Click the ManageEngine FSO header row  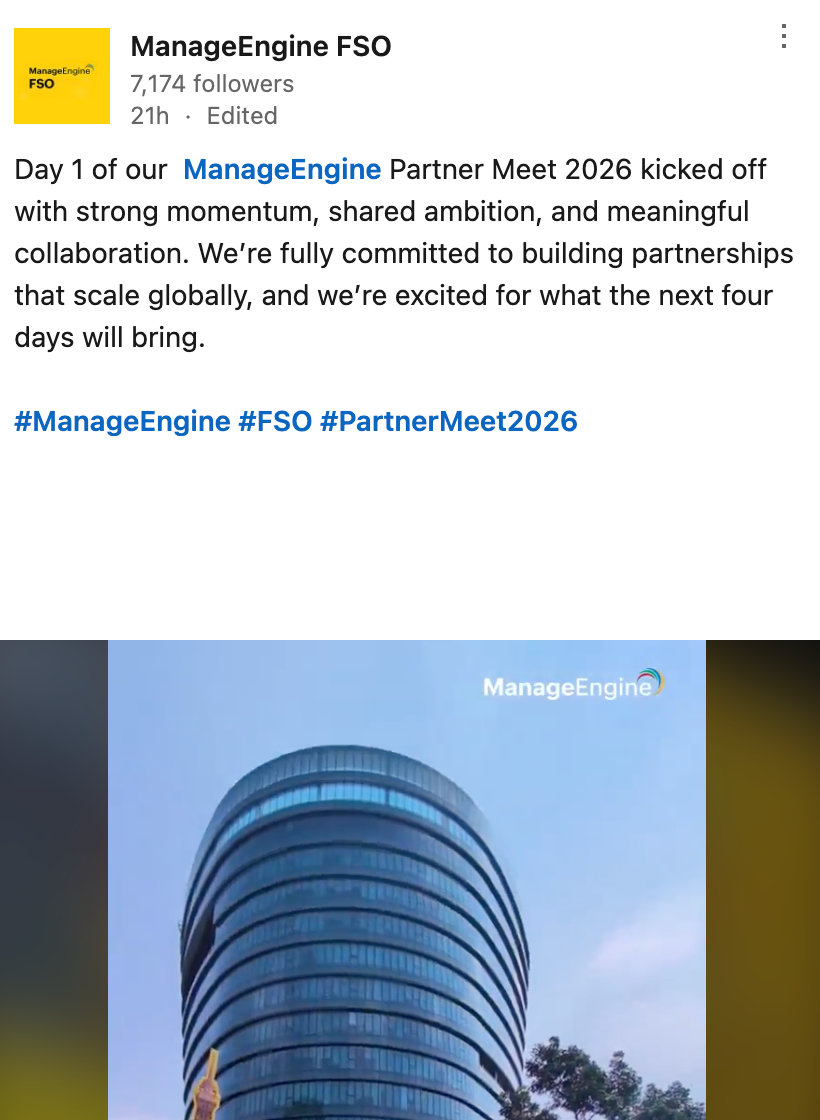[260, 76]
